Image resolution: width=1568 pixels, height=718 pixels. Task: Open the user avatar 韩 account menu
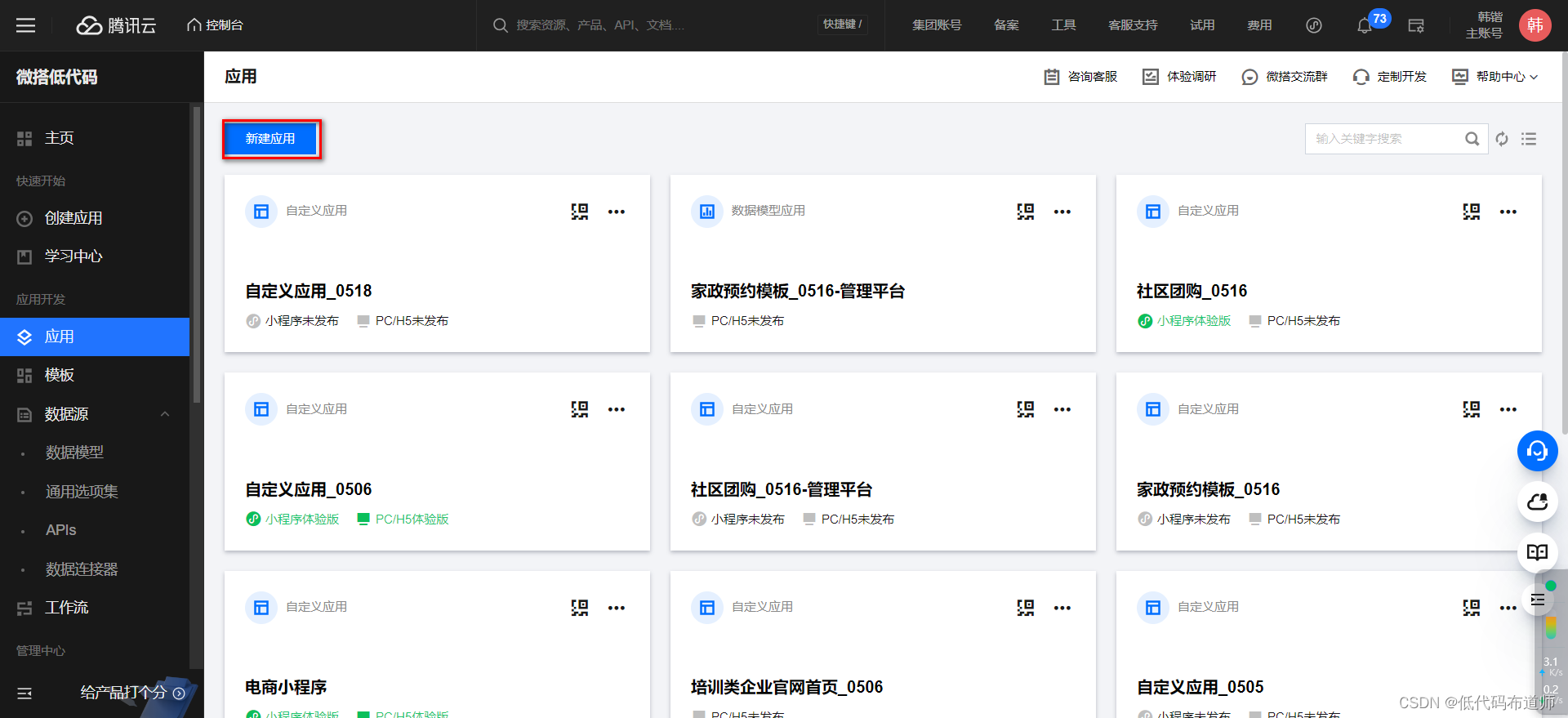tap(1535, 25)
